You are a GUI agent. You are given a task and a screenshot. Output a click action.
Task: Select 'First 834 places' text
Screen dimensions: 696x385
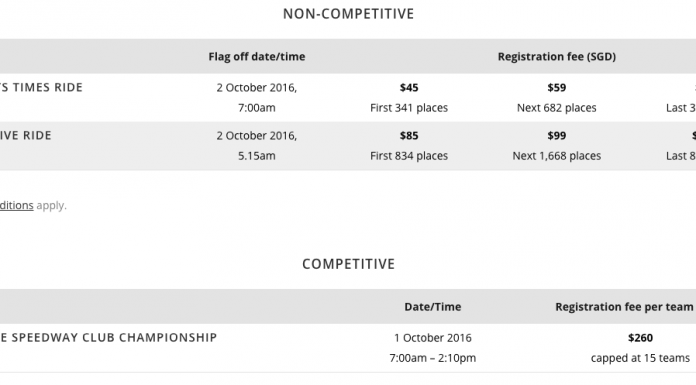[409, 156]
